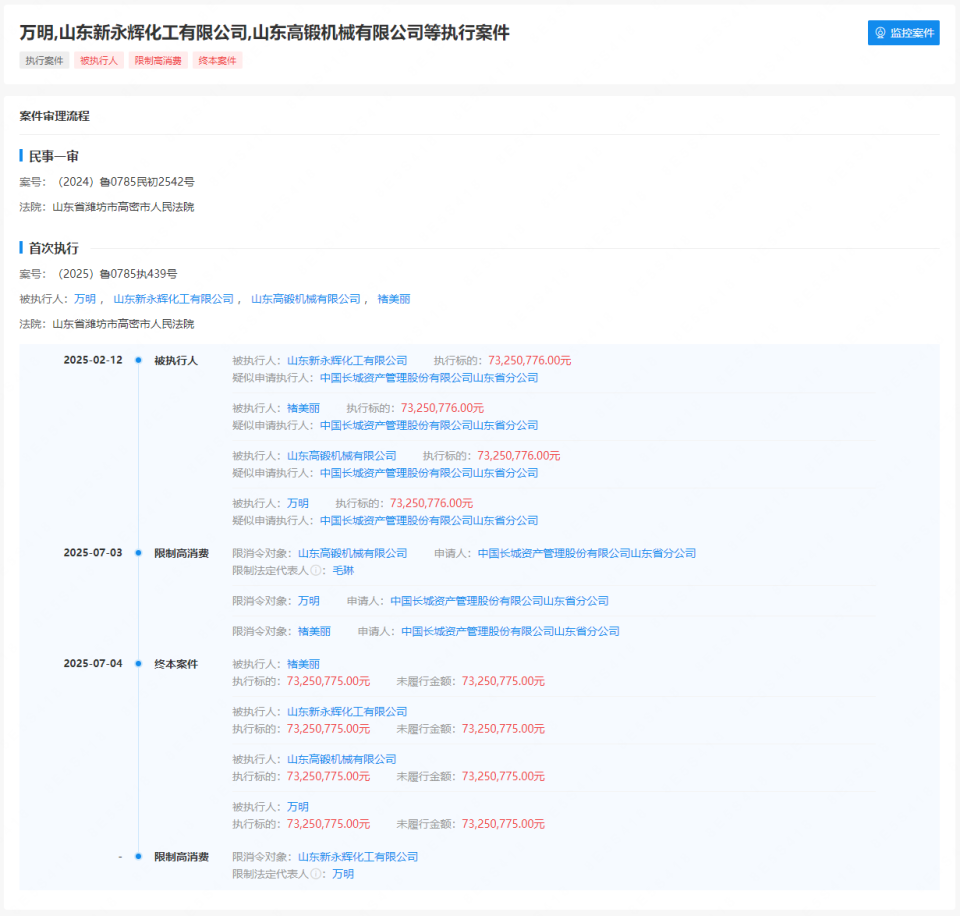Screen dimensions: 960x916
Task: Open 万明 link in 2025-02-12 被执行人 entry
Action: click(x=298, y=503)
